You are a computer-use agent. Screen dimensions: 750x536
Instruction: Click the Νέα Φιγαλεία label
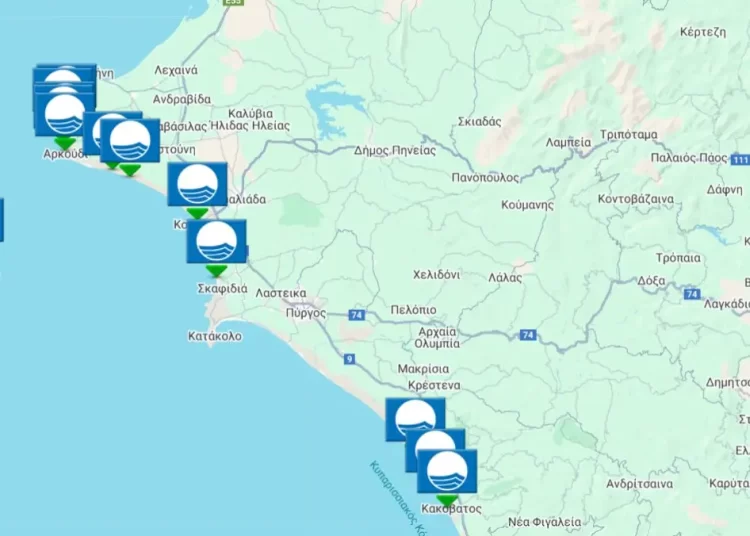tap(544, 522)
